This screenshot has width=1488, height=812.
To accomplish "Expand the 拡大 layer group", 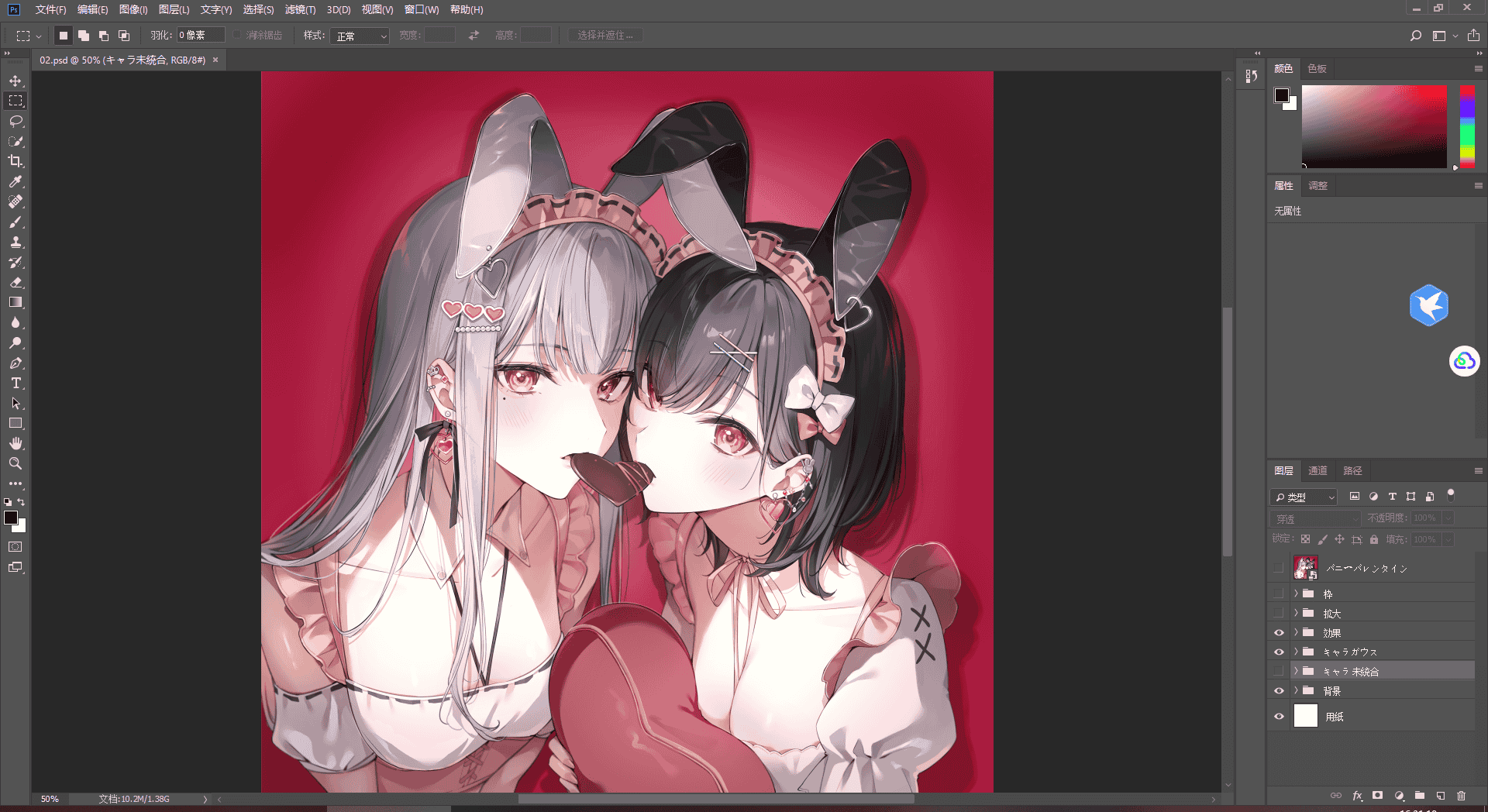I will point(1296,613).
